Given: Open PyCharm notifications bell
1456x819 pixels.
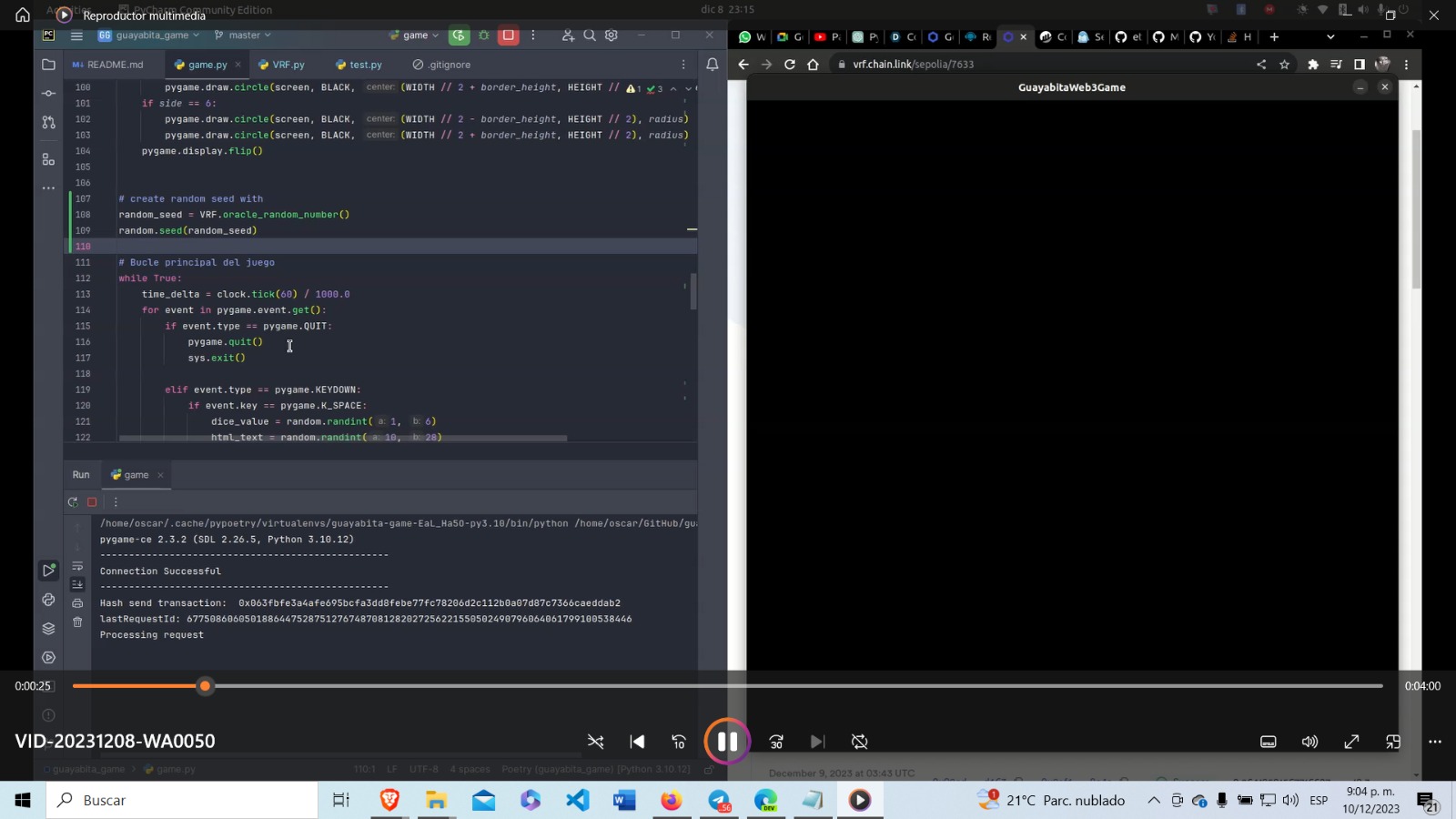Looking at the screenshot, I should (x=713, y=65).
